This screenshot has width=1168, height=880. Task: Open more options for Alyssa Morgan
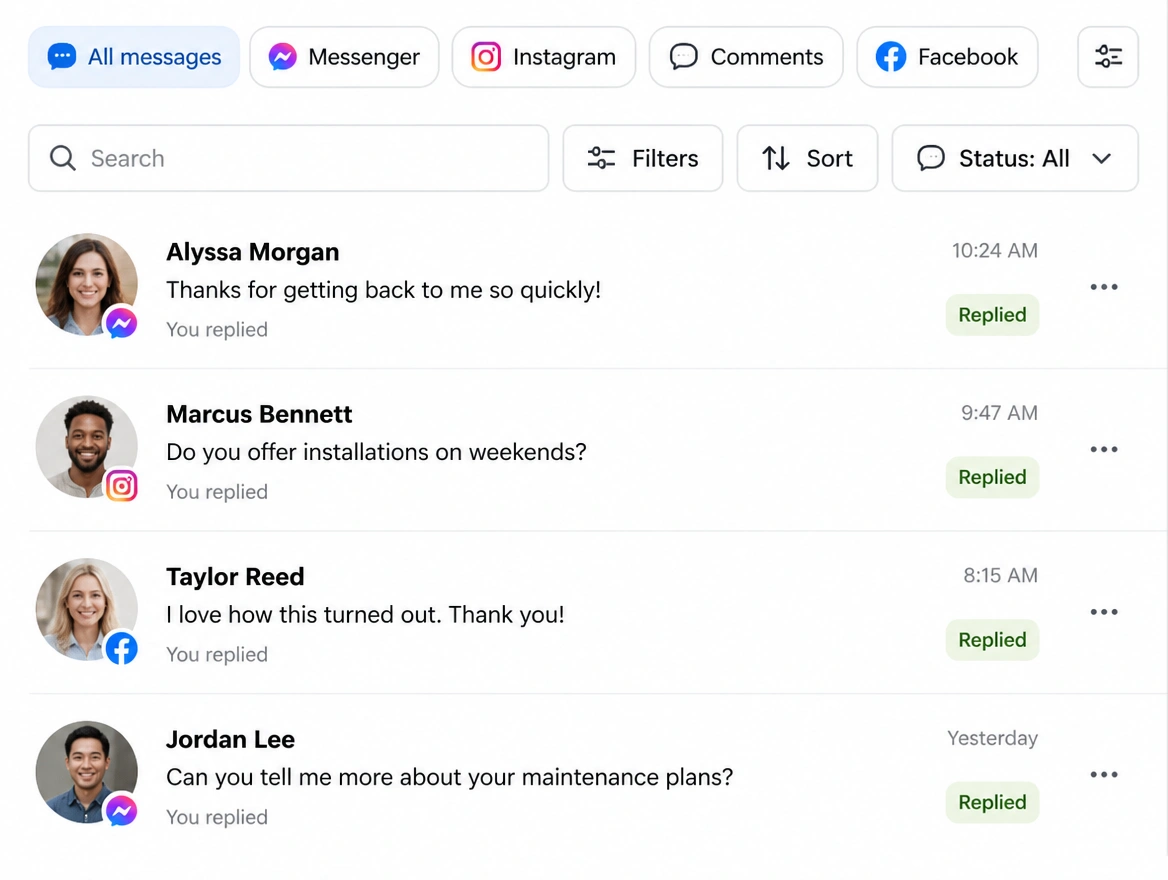(x=1104, y=287)
